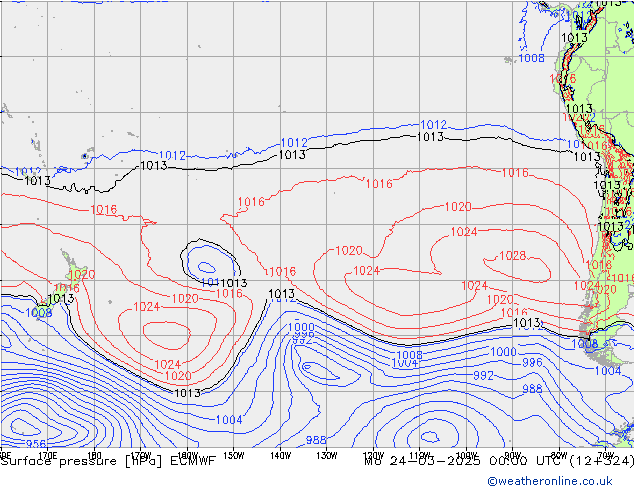Click the 1028 high-pressure isobar label

point(513,256)
